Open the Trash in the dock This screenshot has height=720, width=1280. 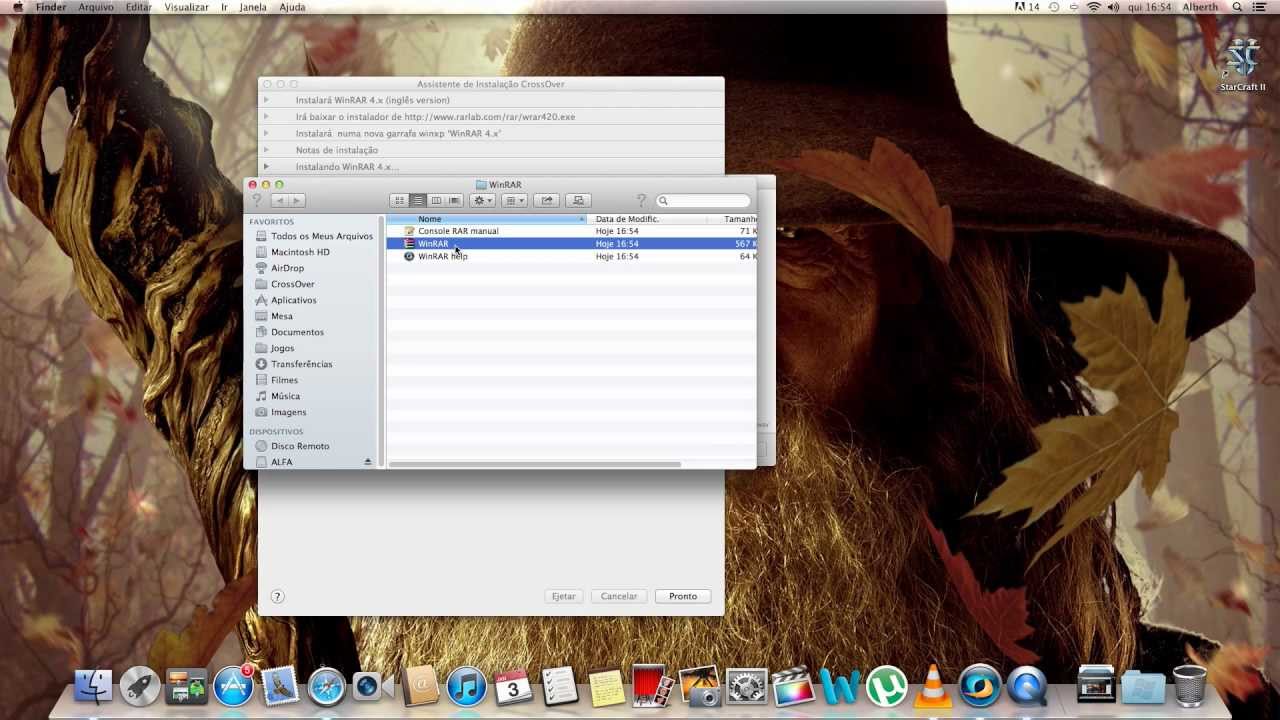[1189, 687]
